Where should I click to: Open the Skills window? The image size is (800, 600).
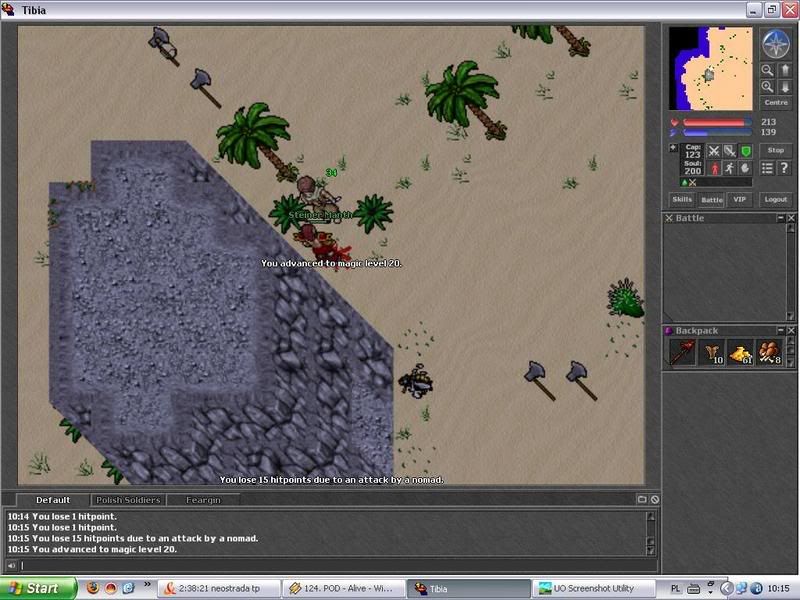pyautogui.click(x=682, y=199)
